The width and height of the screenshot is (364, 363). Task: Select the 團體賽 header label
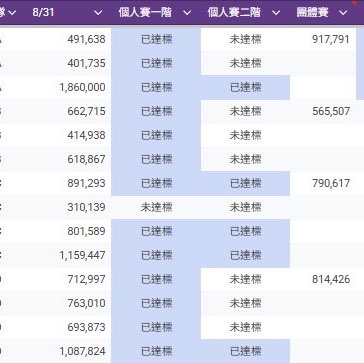click(313, 13)
